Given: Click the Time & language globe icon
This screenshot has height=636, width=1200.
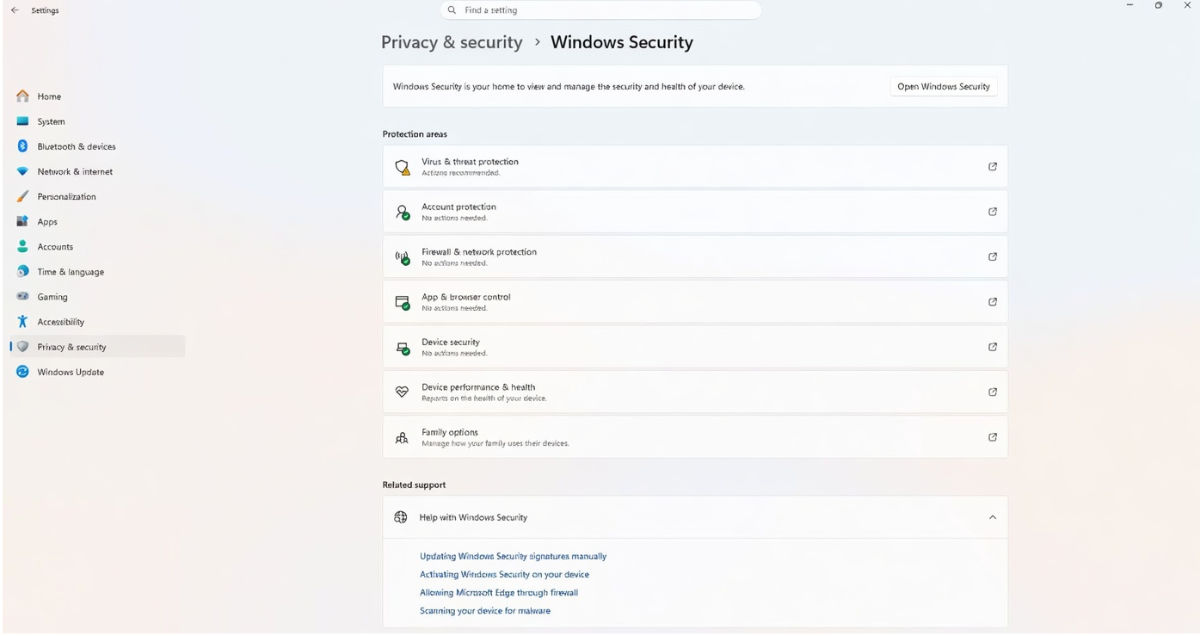Looking at the screenshot, I should (22, 271).
